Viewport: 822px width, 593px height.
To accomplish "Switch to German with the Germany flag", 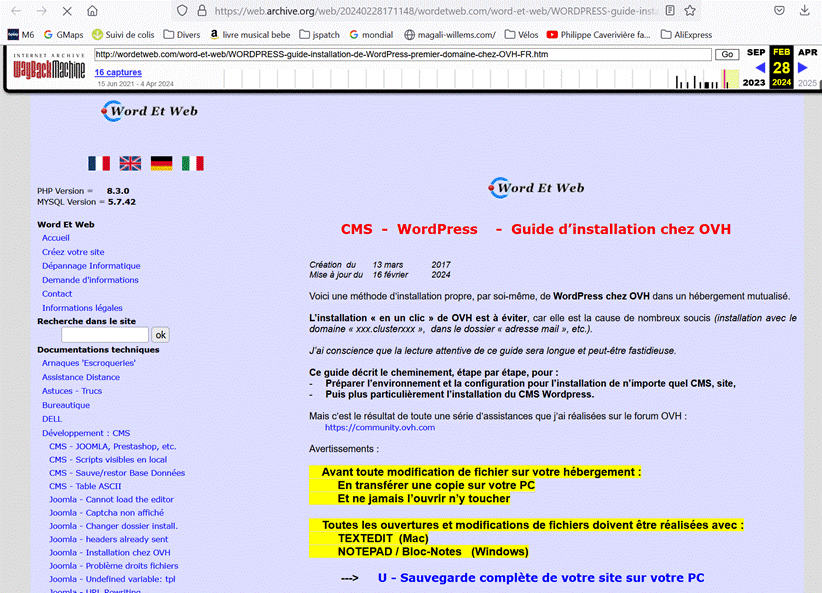I will pos(161,164).
